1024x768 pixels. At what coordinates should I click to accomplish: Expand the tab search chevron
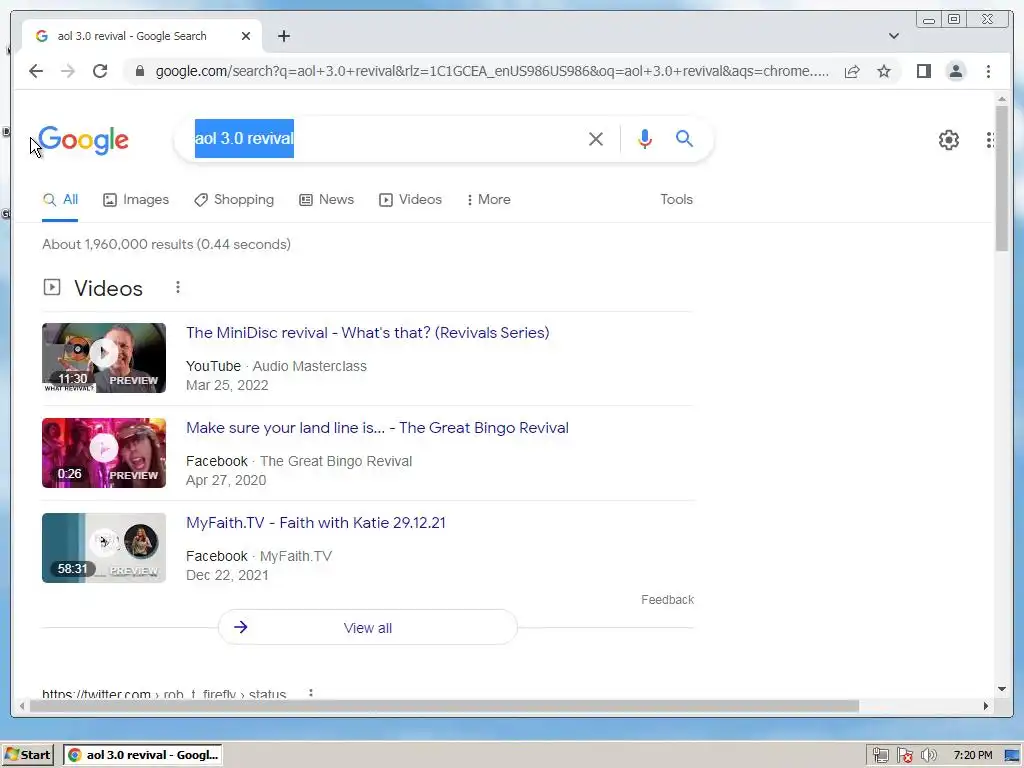pyautogui.click(x=893, y=36)
